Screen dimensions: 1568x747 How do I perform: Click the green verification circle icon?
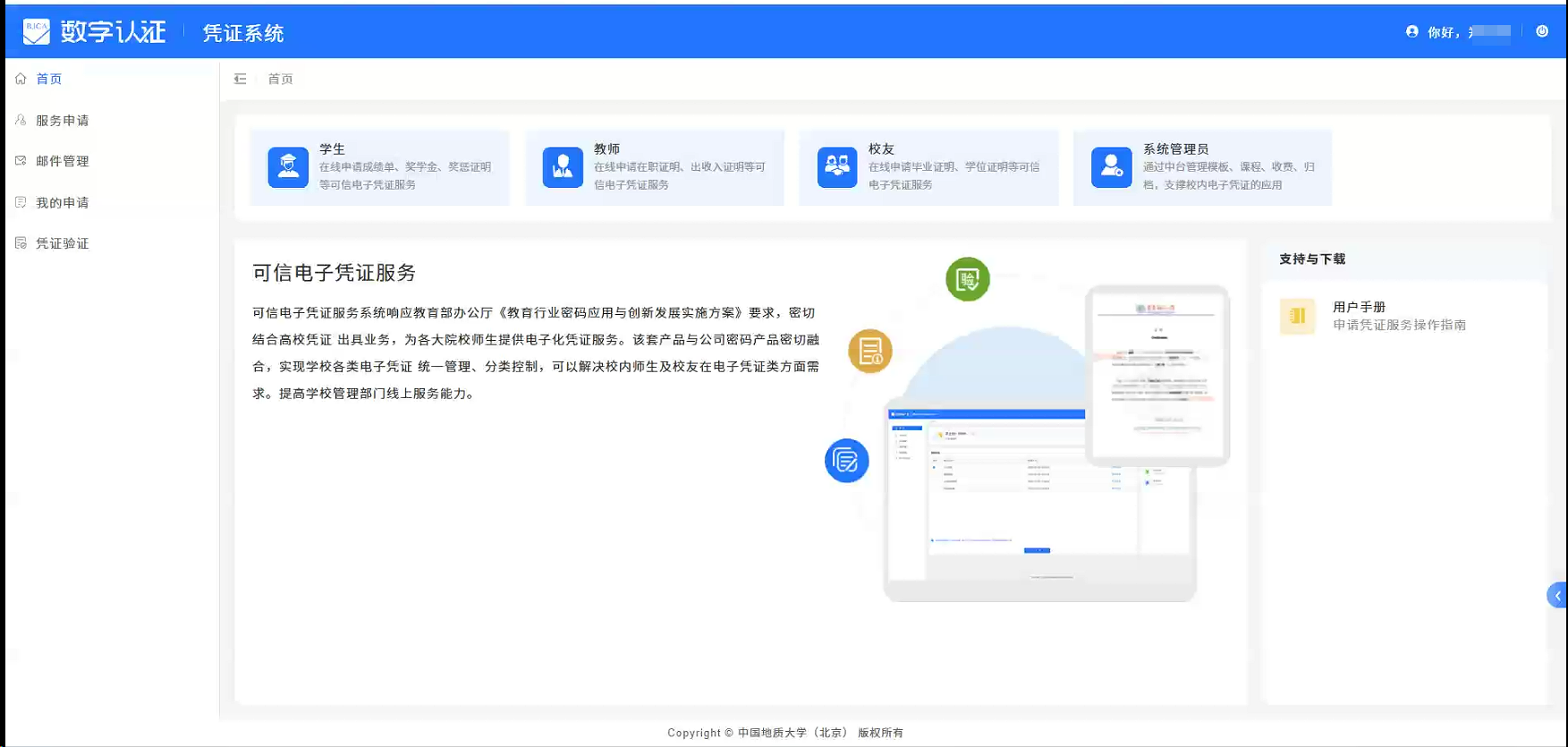968,279
